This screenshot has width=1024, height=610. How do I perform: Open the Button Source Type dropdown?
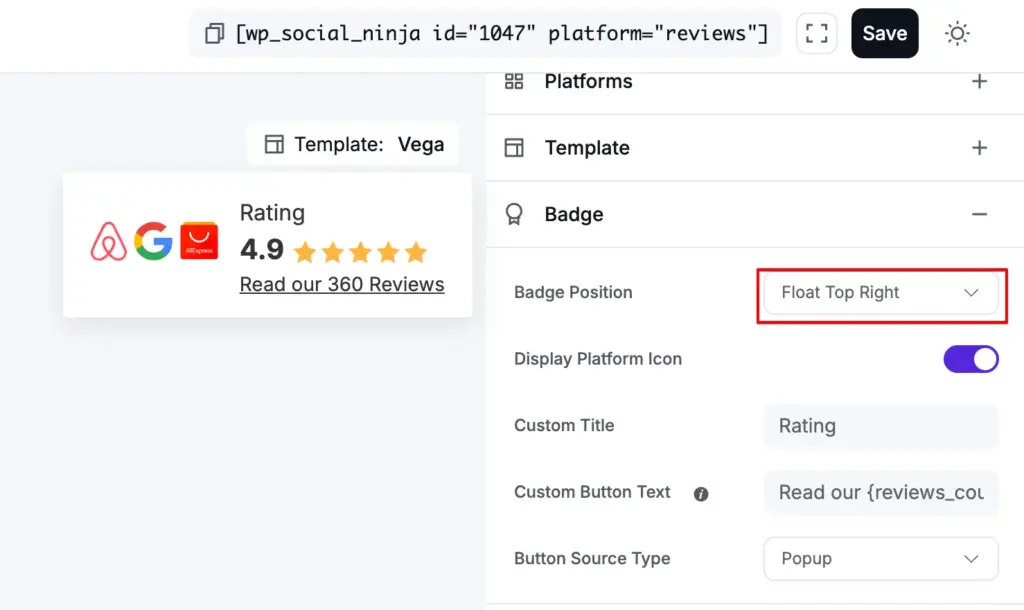tap(880, 559)
